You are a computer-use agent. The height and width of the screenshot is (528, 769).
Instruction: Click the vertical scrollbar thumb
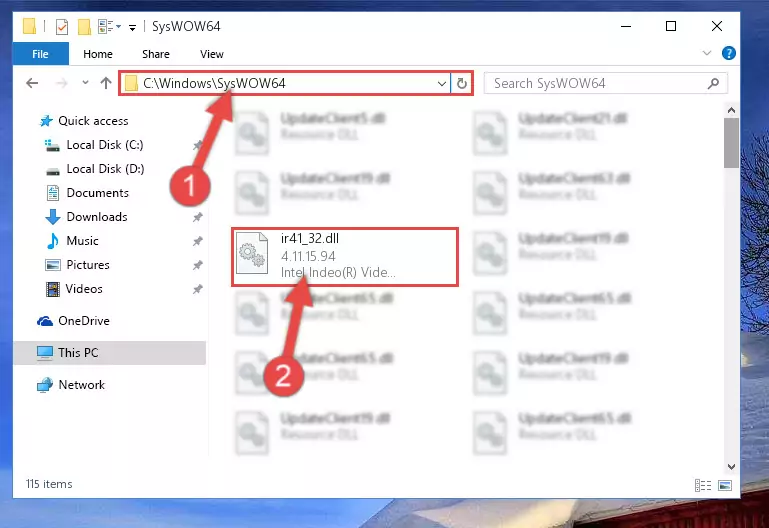(731, 143)
